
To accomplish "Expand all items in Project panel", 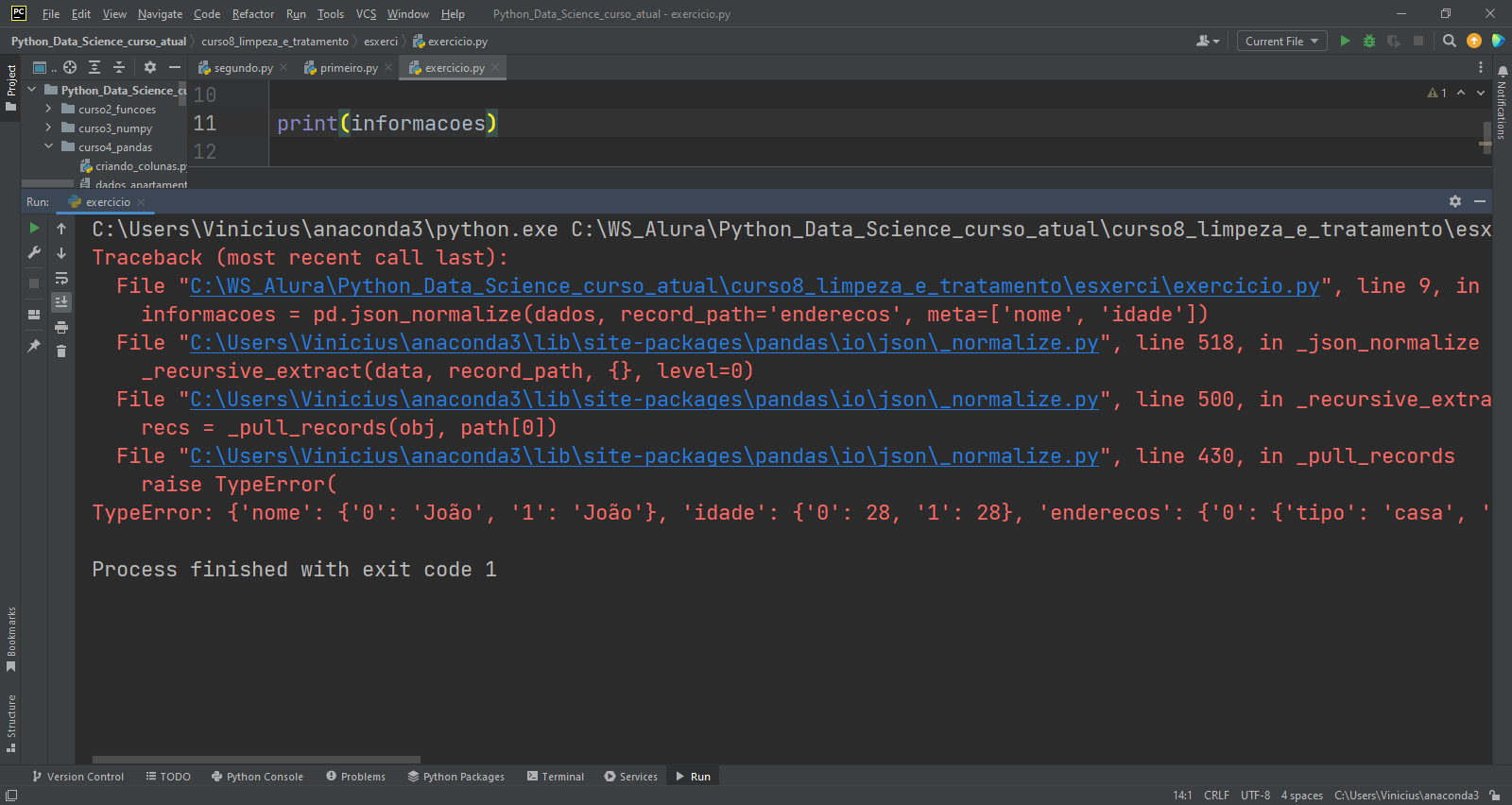I will [x=94, y=67].
